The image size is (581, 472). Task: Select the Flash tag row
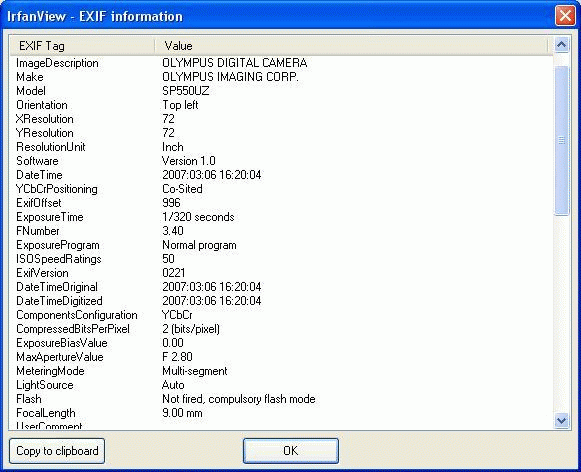281,399
